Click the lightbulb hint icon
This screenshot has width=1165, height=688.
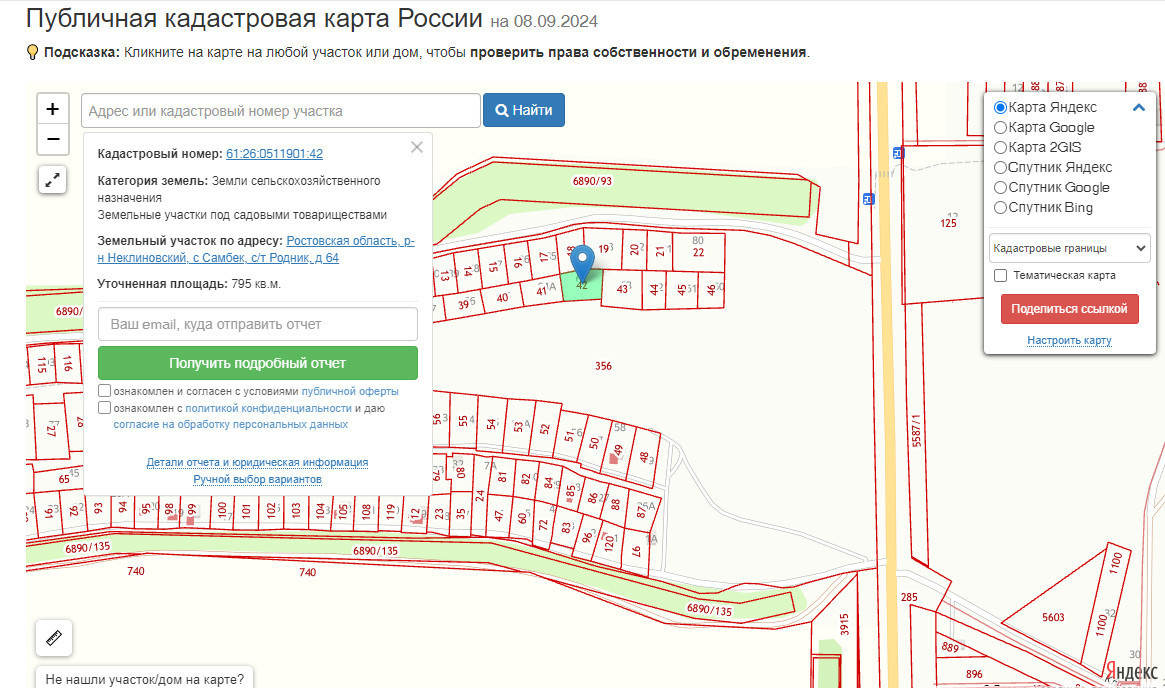click(x=32, y=52)
